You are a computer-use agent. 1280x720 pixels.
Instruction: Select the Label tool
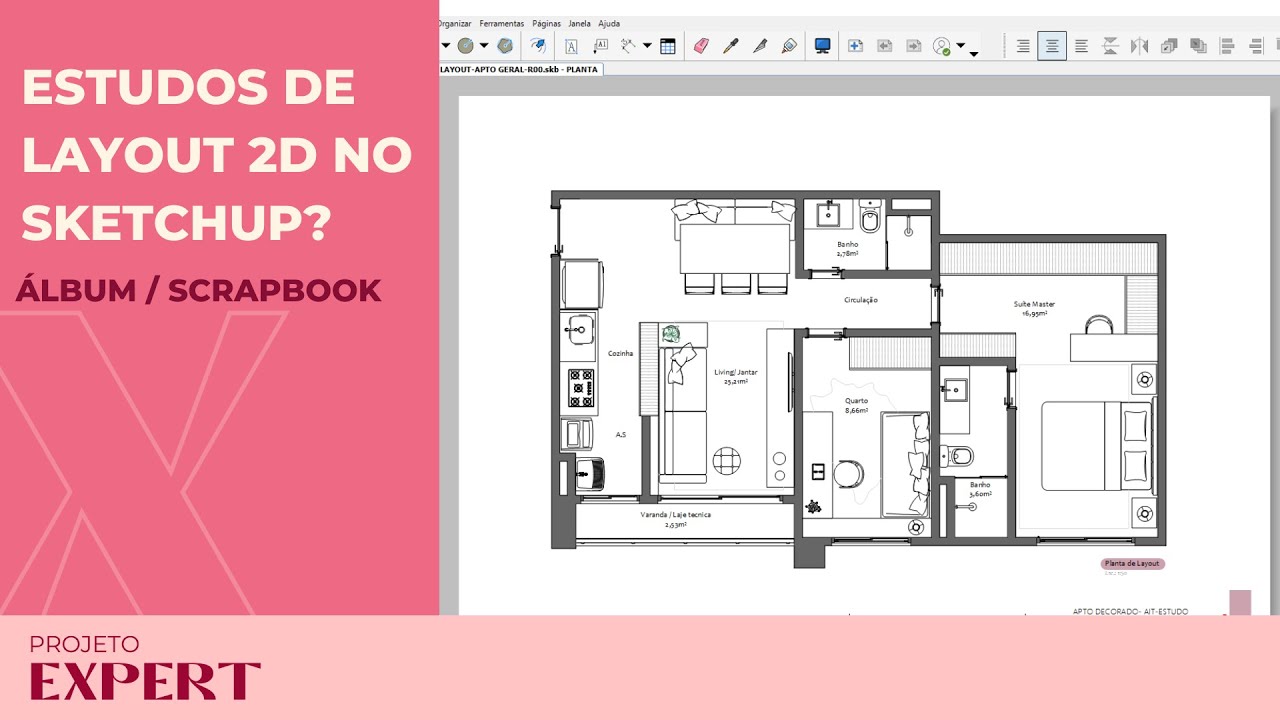click(x=601, y=46)
